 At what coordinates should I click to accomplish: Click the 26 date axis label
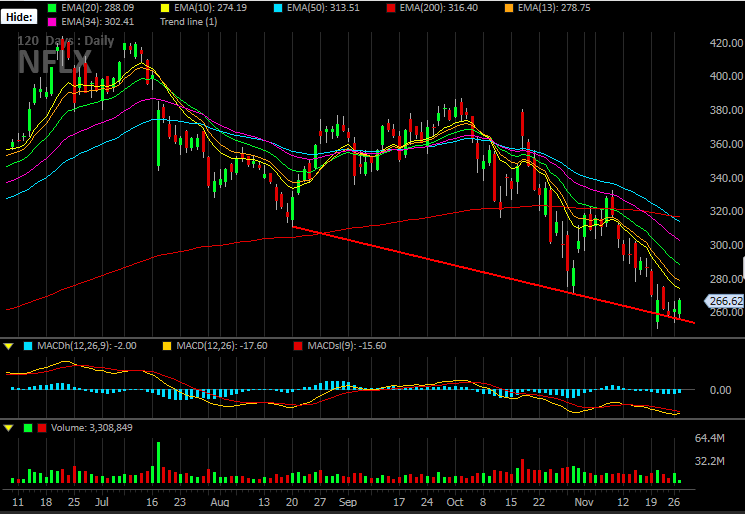(674, 502)
